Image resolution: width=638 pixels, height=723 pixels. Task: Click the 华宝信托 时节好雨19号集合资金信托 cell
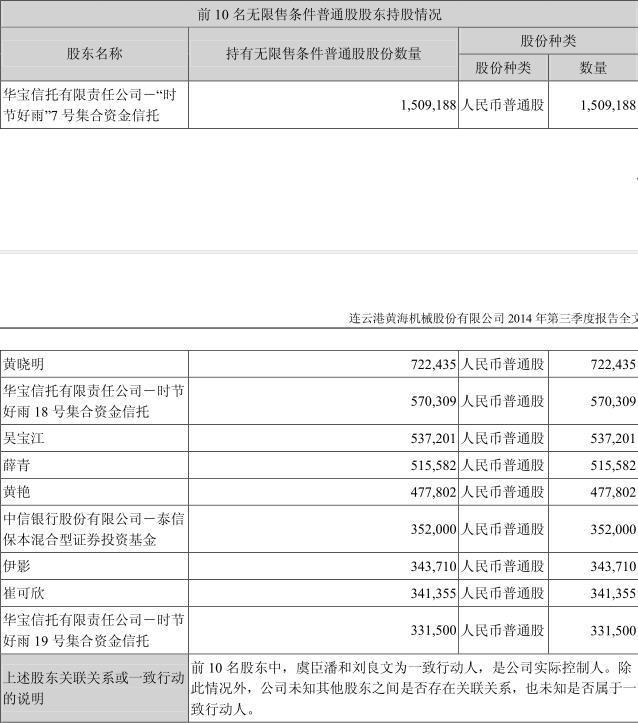point(94,630)
